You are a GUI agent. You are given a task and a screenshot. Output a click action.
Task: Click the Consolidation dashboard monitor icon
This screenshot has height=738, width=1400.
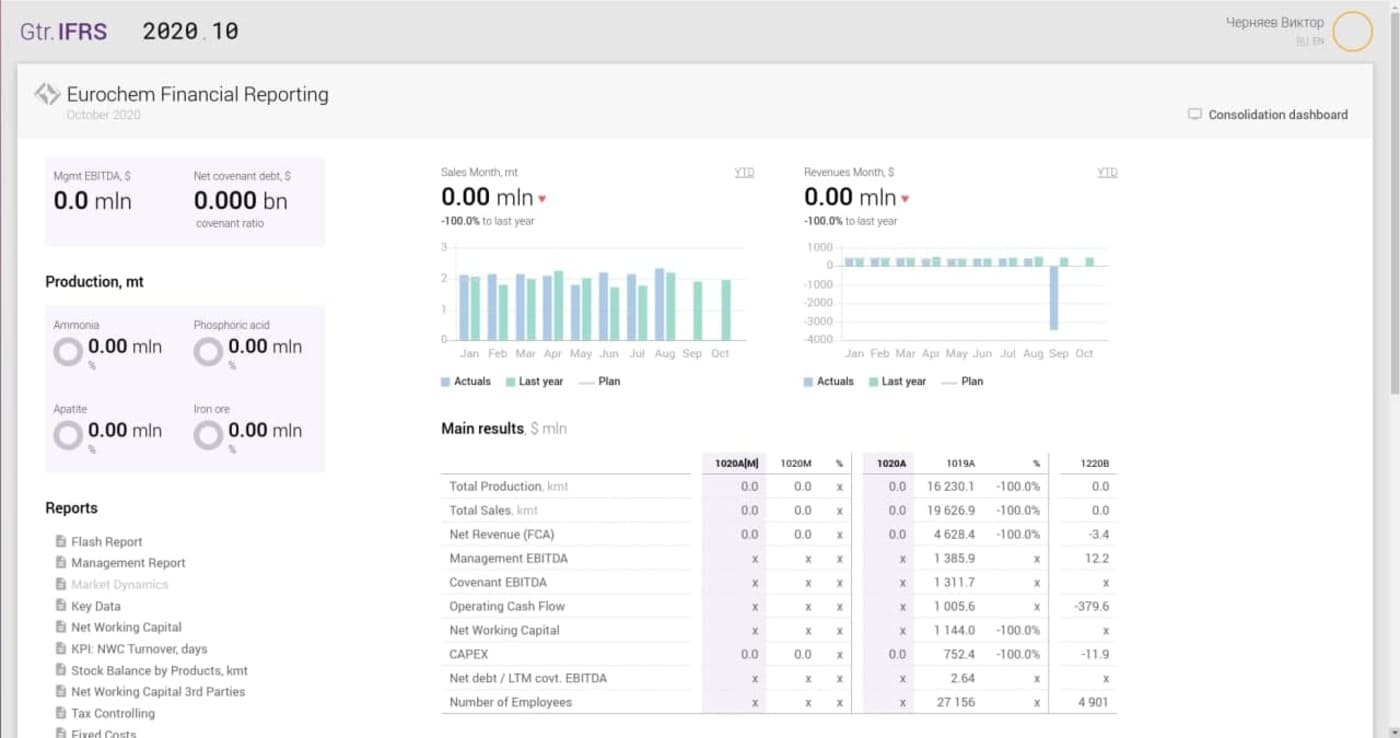(1194, 114)
